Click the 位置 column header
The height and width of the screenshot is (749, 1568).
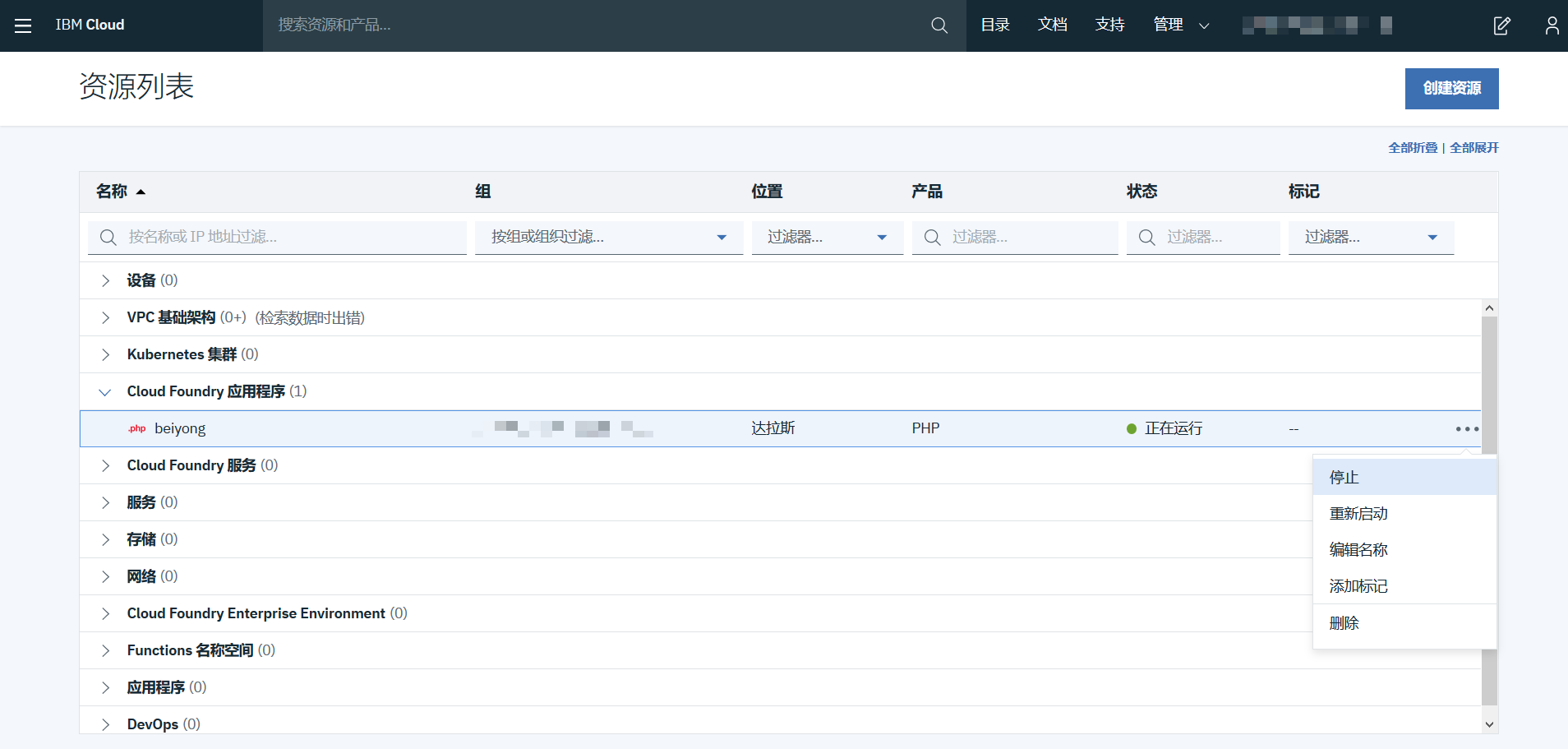point(767,192)
